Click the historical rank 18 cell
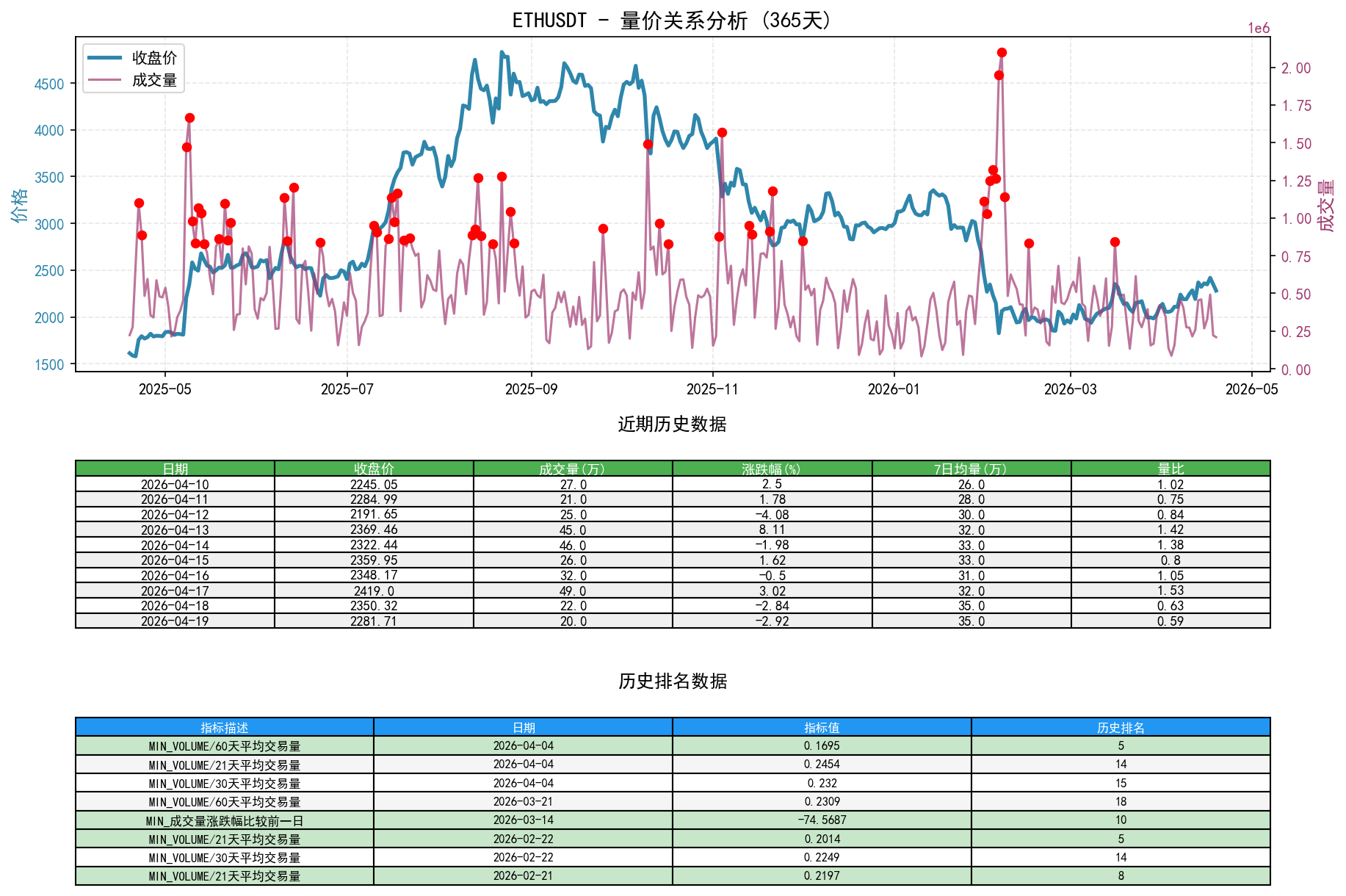Viewport: 1346px width, 896px height. tap(1121, 801)
